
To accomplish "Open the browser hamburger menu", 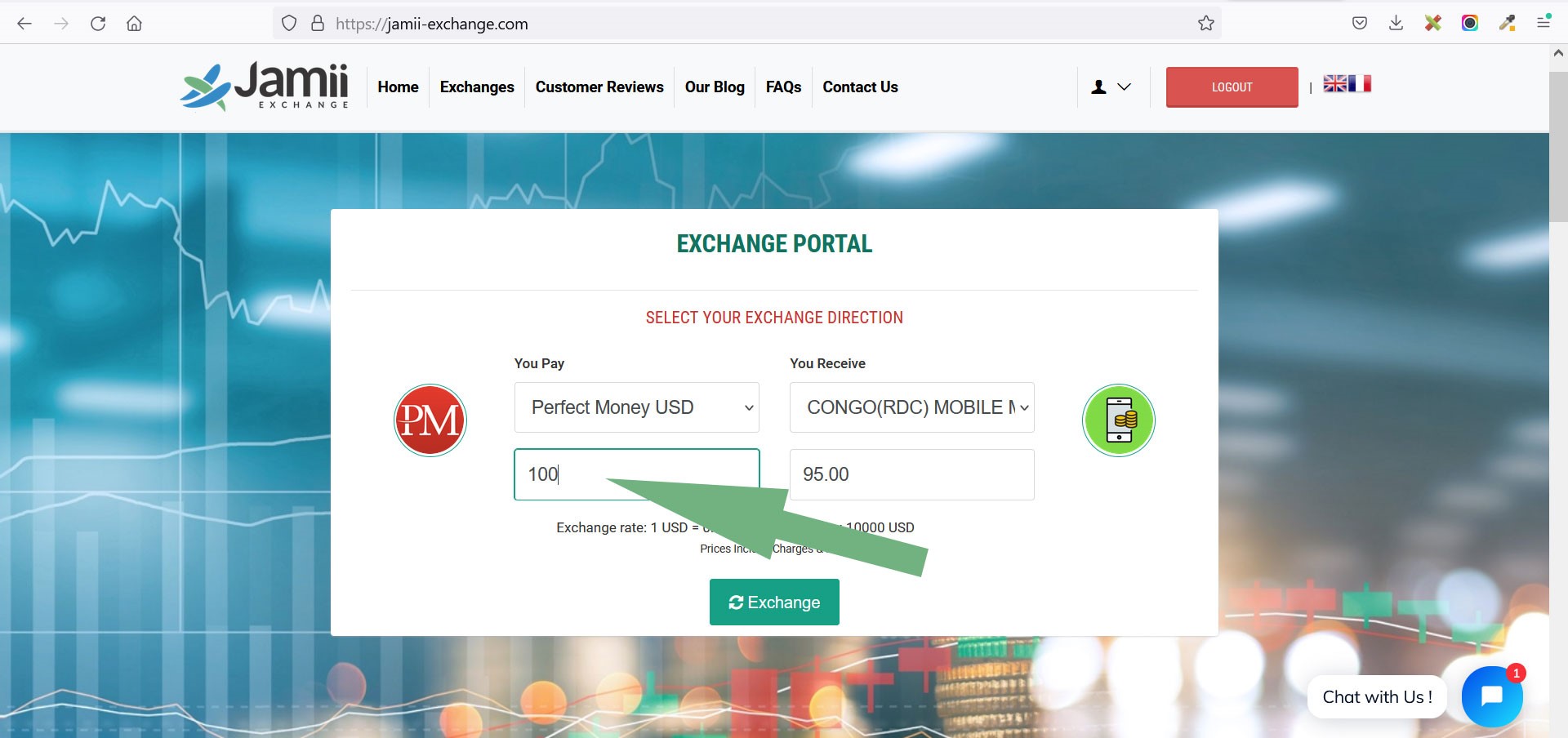I will point(1543,23).
